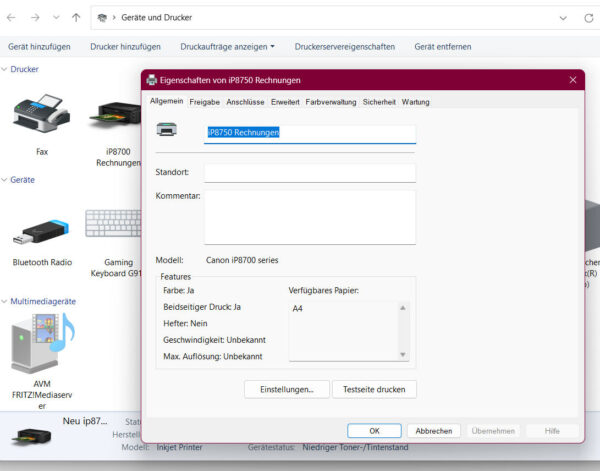Screen dimensions: 600x471
Task: Click the Canon iP8700 series model text
Action: click(242, 260)
